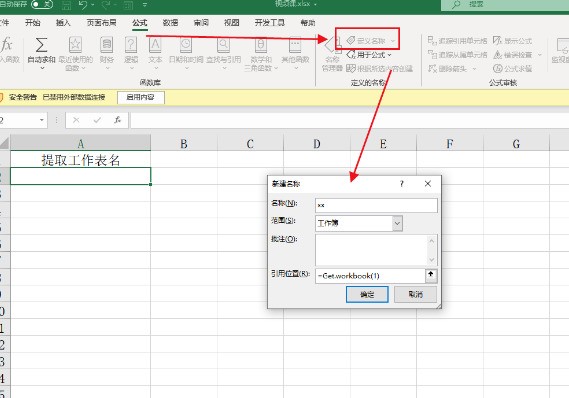The image size is (569, 398).
Task: Select column B header
Action: point(184,144)
